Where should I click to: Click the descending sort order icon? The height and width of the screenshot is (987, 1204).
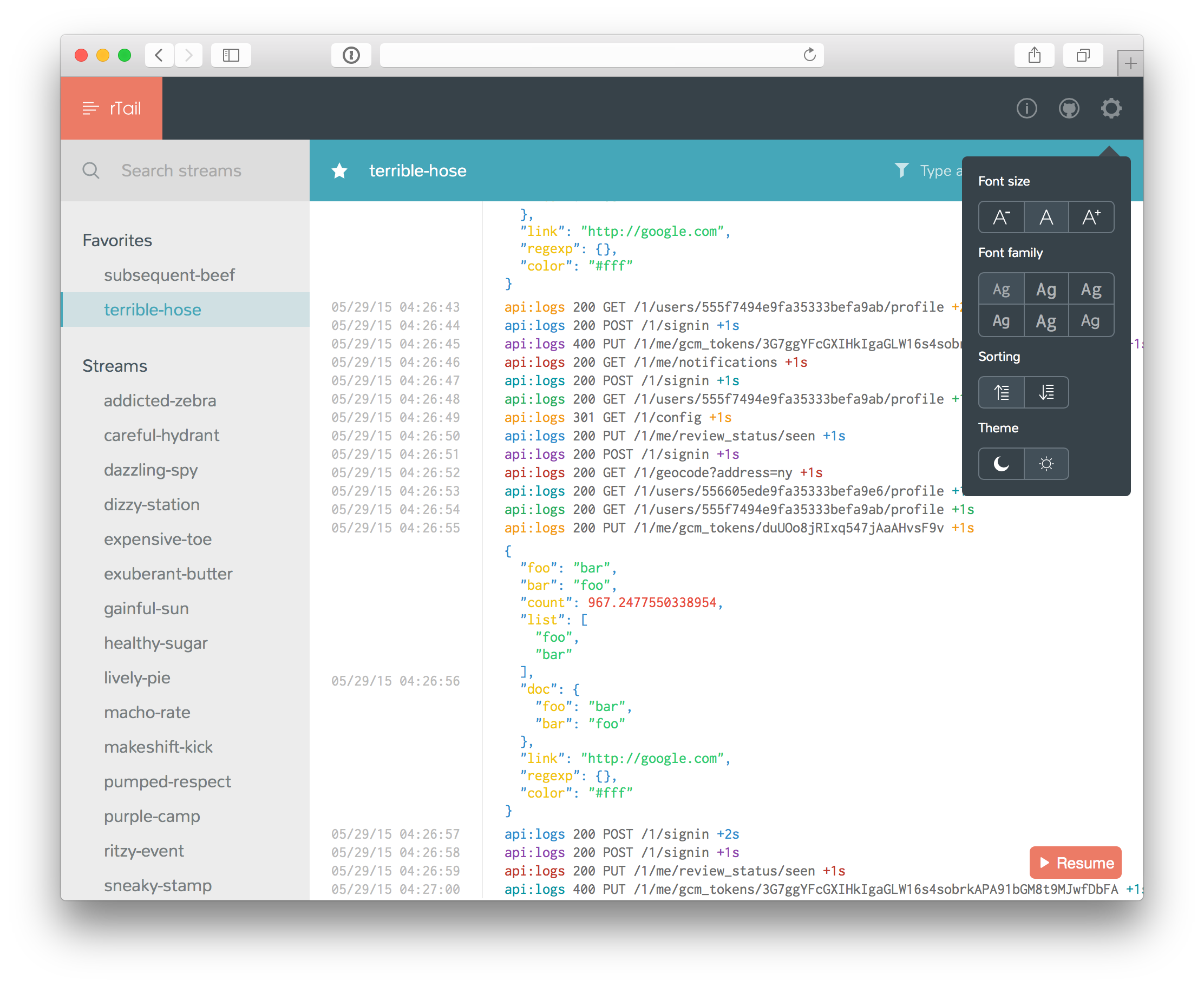click(1047, 391)
